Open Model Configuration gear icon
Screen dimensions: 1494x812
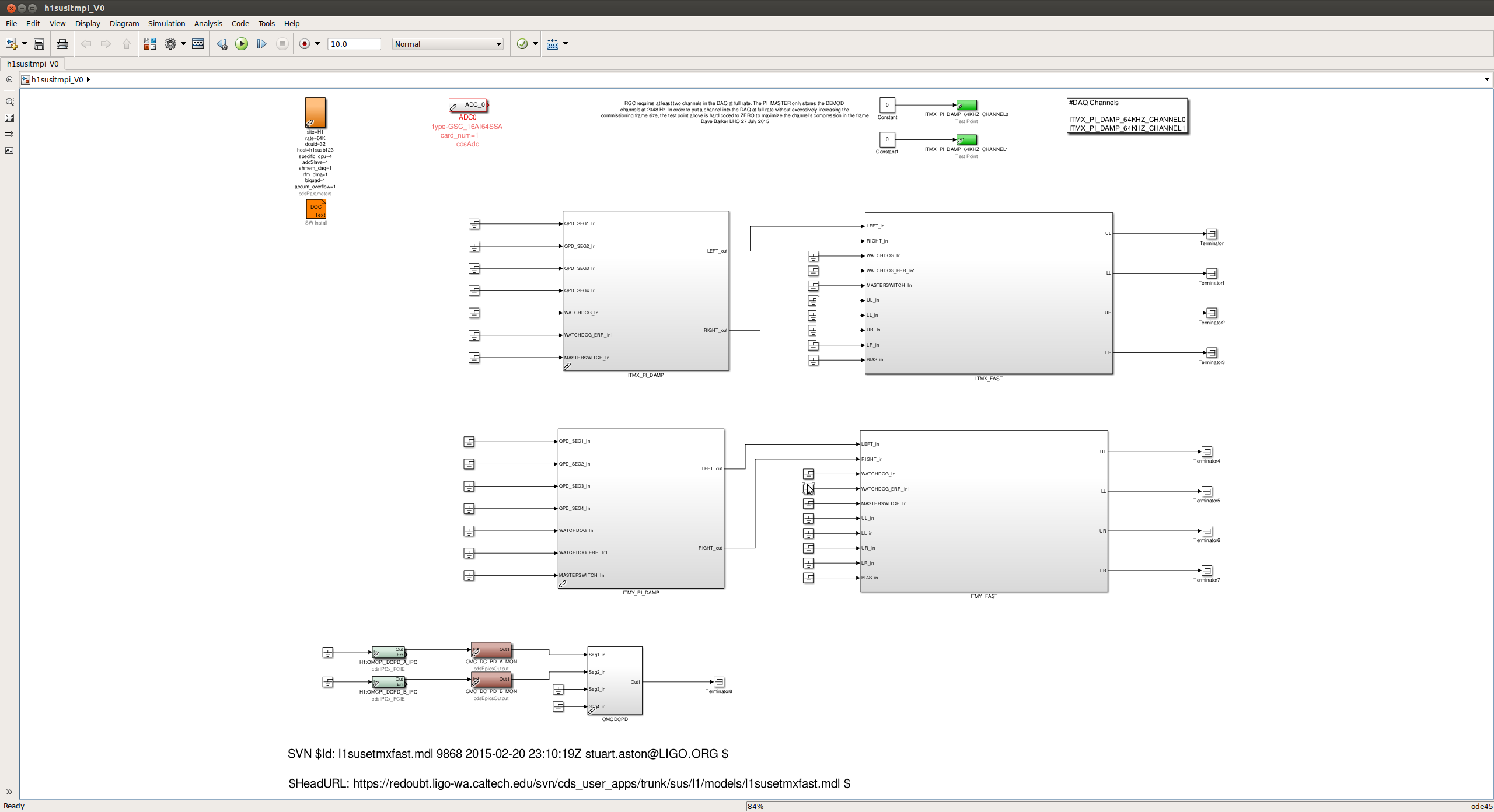[170, 44]
